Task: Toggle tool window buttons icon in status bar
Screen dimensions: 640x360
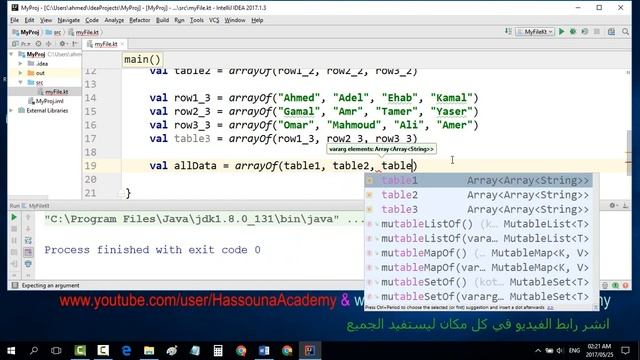Action: coord(15,285)
